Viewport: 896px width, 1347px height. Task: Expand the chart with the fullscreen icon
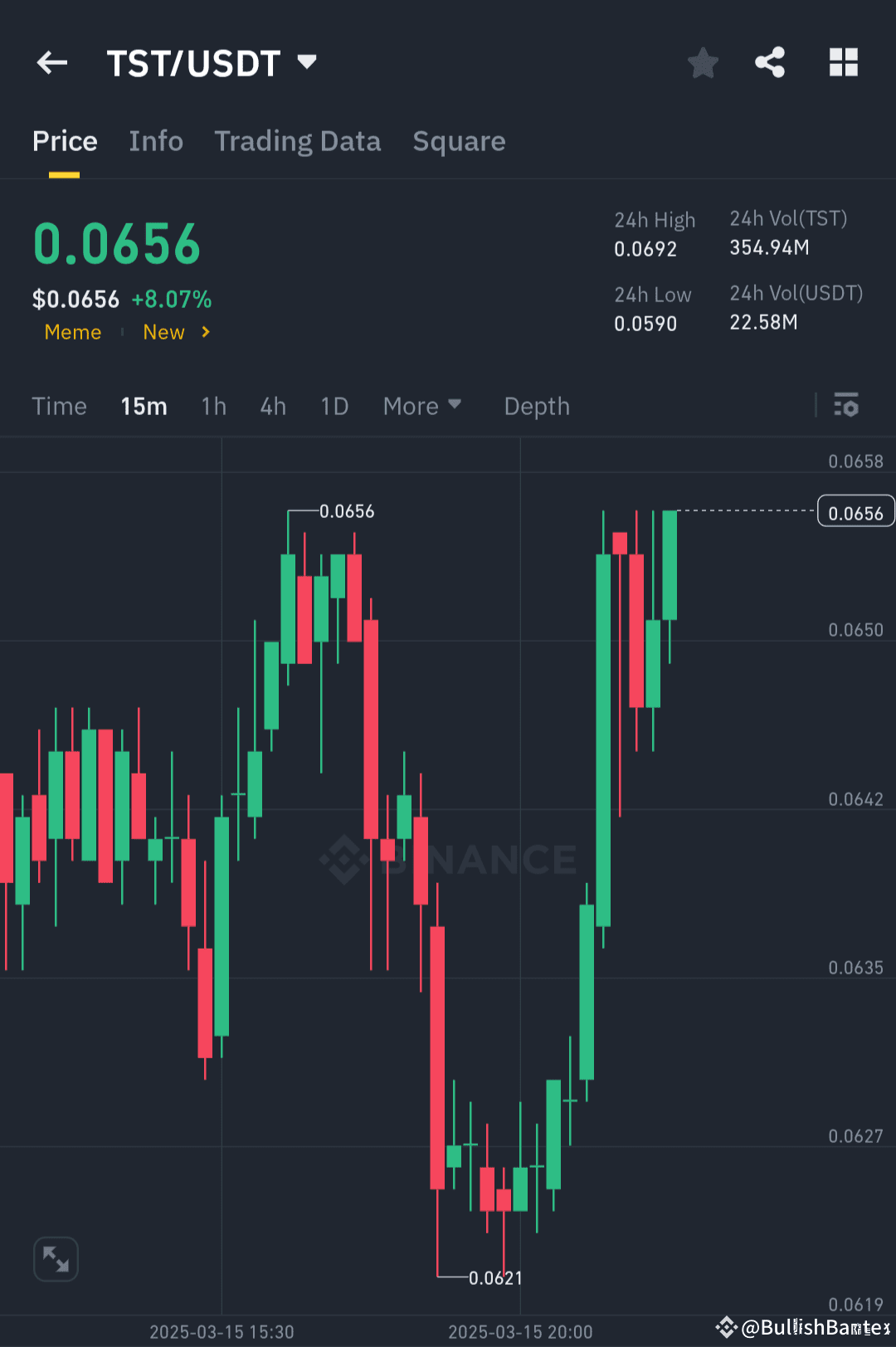coord(55,1258)
